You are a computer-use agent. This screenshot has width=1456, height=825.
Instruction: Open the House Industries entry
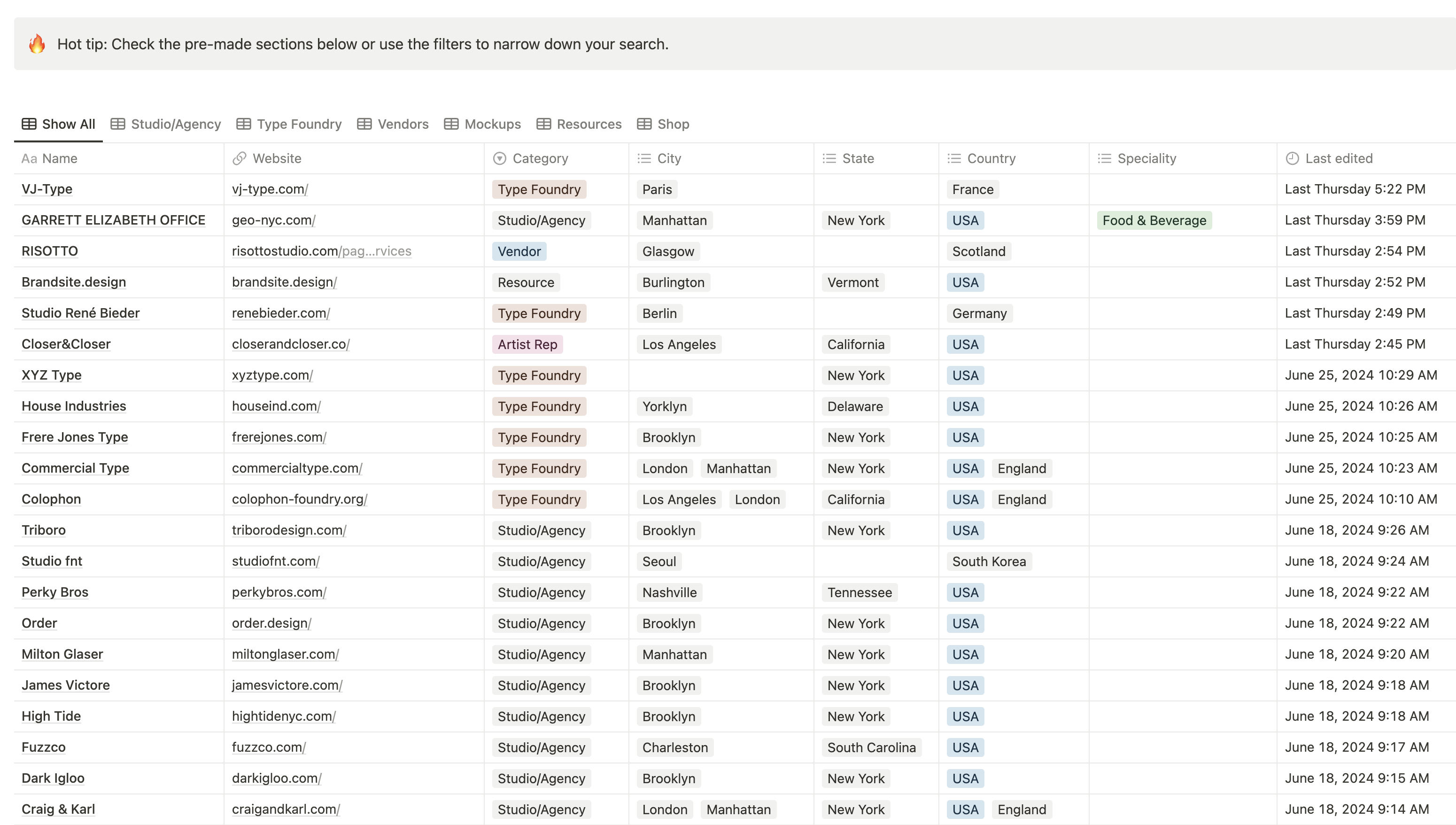pos(74,406)
